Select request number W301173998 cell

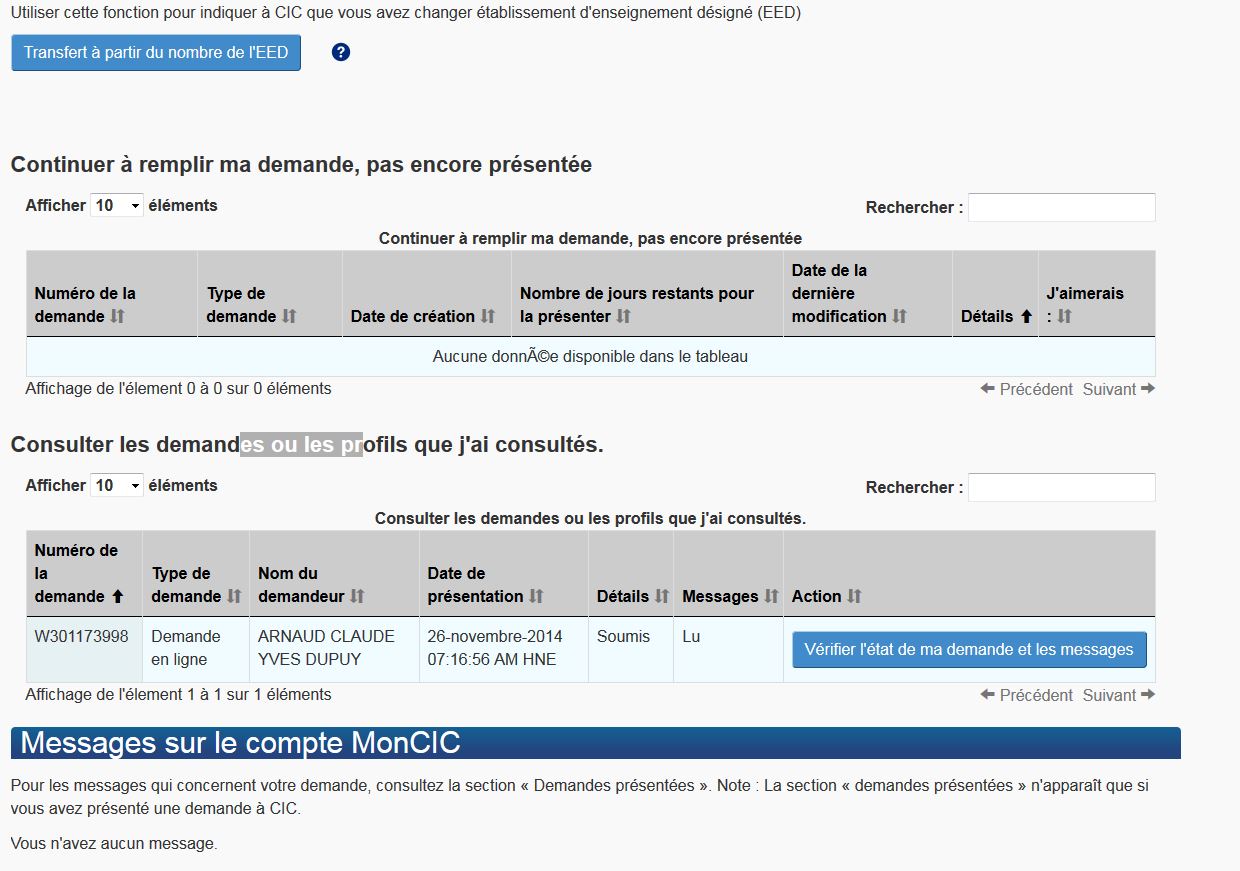85,650
